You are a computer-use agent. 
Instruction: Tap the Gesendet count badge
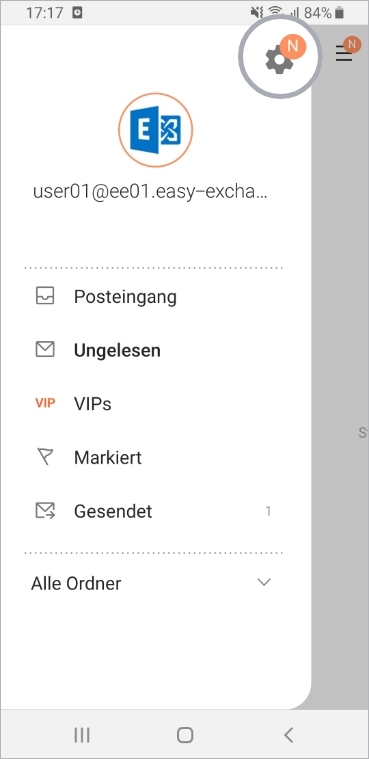point(268,511)
